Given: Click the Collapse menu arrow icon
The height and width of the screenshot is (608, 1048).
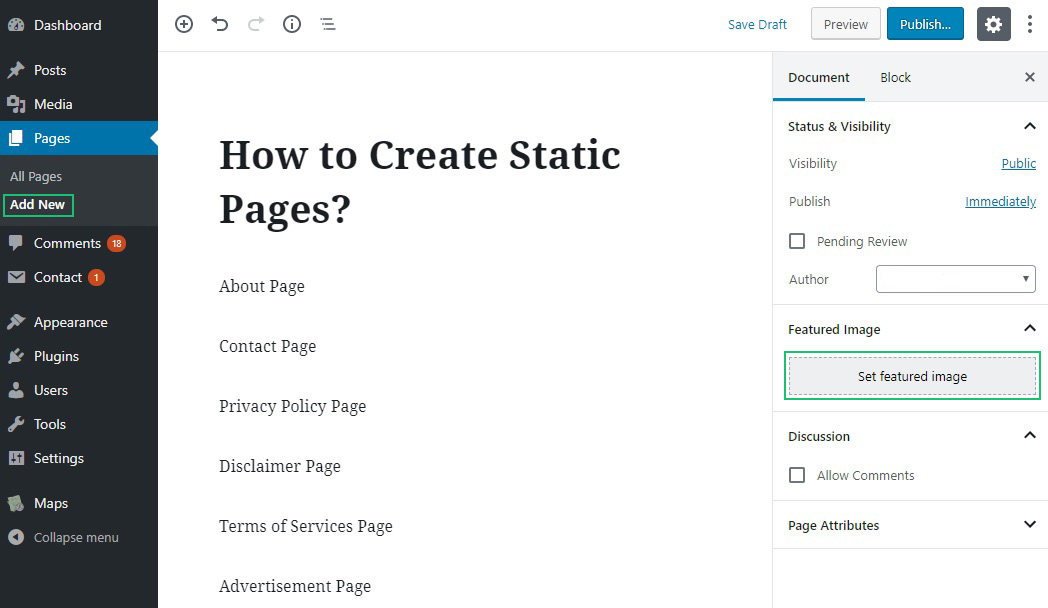Looking at the screenshot, I should tap(16, 537).
